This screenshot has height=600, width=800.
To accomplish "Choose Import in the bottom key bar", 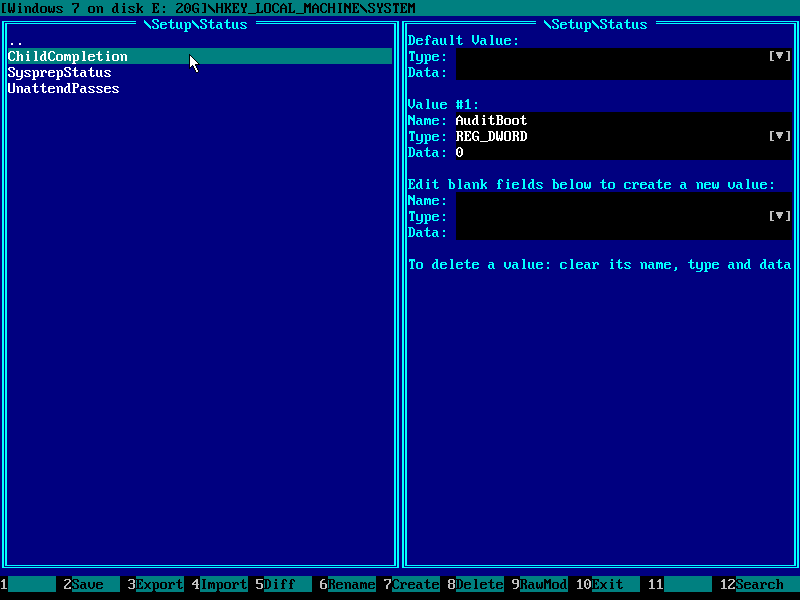I will tap(219, 584).
